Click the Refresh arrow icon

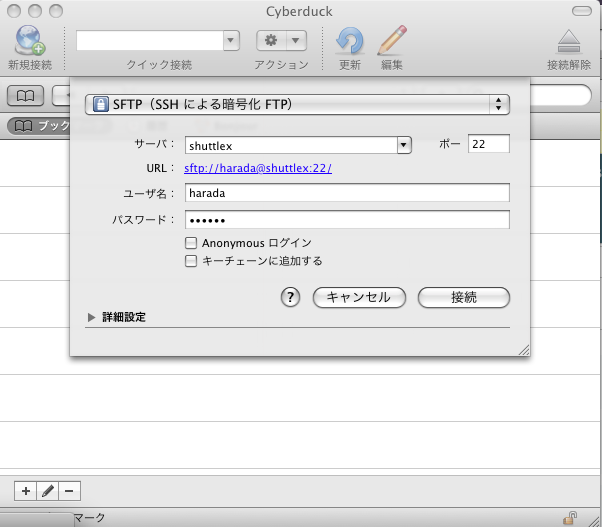click(x=350, y=41)
